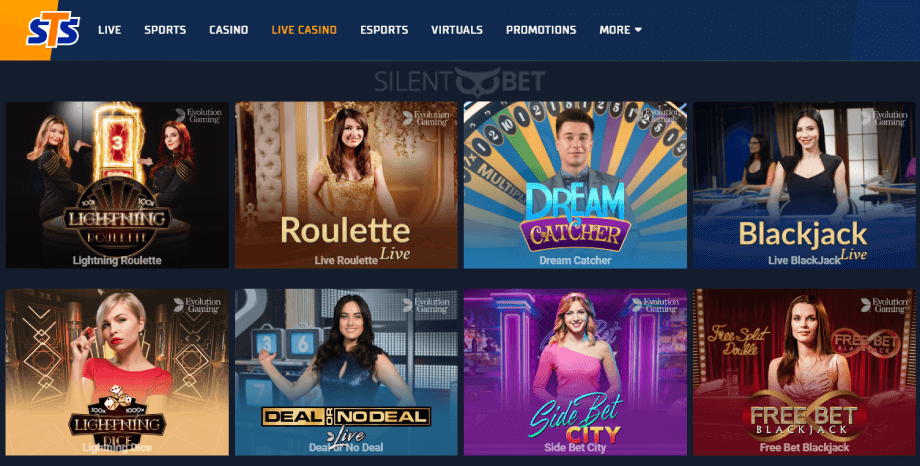Screen dimensions: 920x466
Task: Click the STS logo icon
Action: point(53,31)
